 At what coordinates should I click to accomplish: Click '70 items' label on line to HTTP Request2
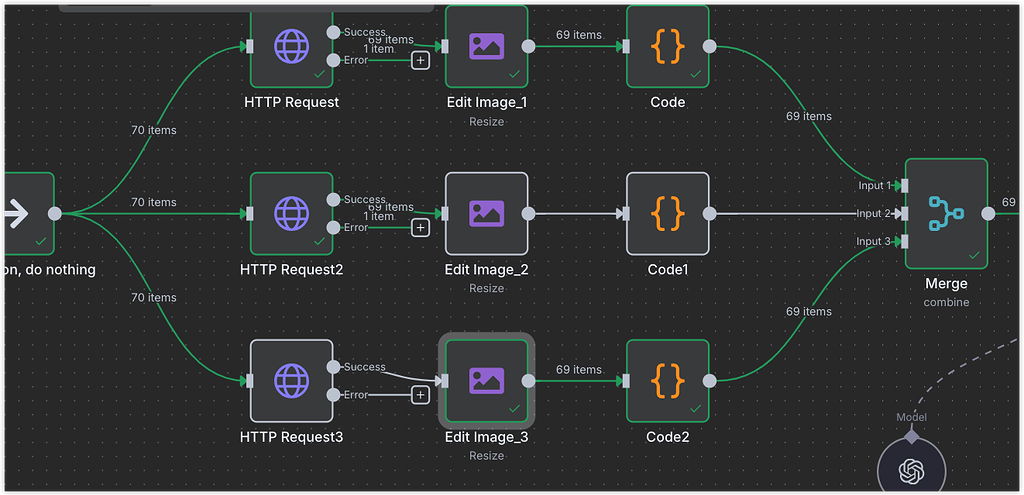point(153,202)
